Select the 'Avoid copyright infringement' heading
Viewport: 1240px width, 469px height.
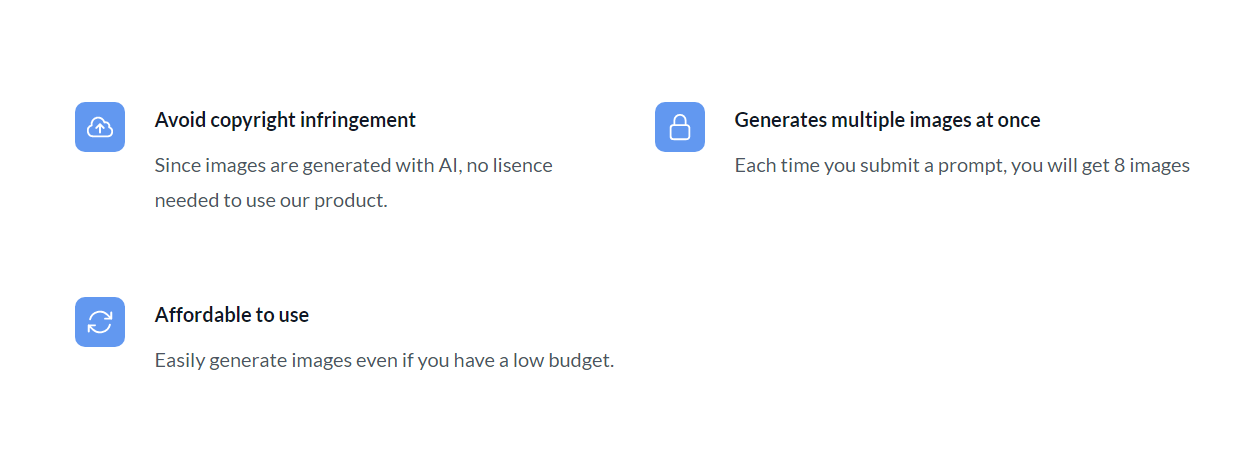285,120
